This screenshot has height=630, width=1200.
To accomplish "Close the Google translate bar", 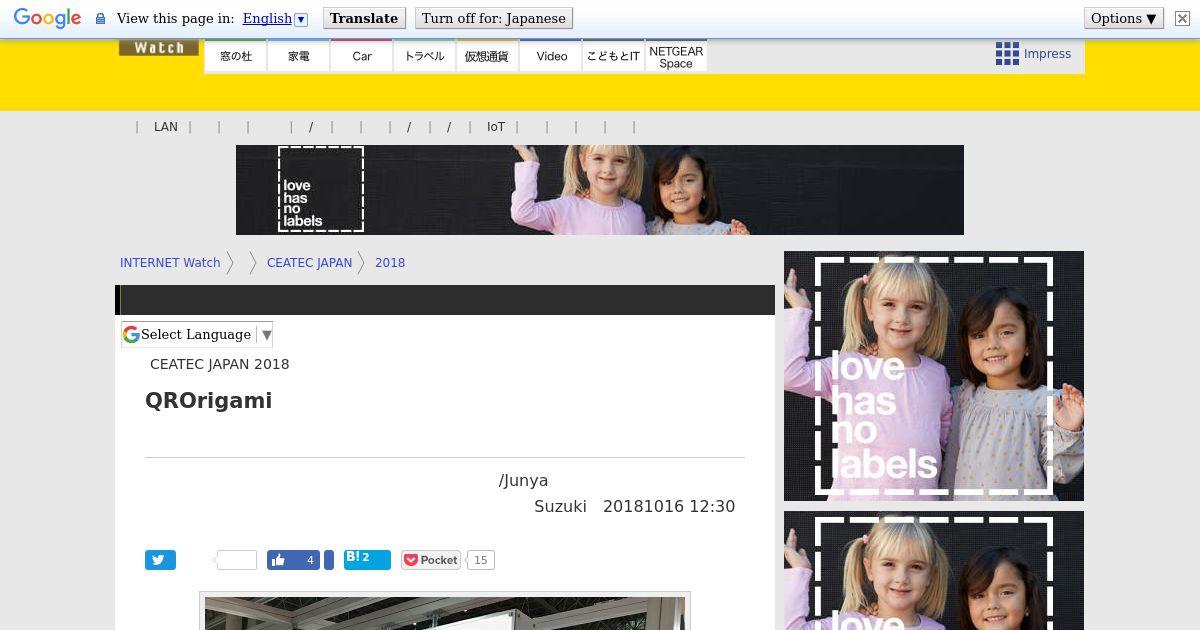I will pos(1182,18).
